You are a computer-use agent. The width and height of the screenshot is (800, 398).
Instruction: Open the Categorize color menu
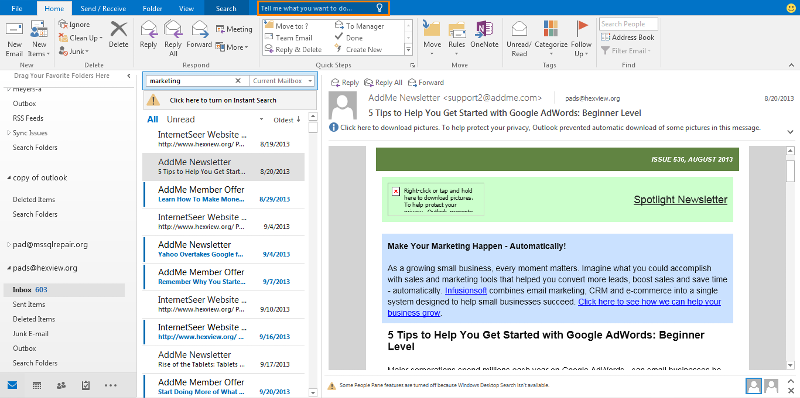pos(551,38)
